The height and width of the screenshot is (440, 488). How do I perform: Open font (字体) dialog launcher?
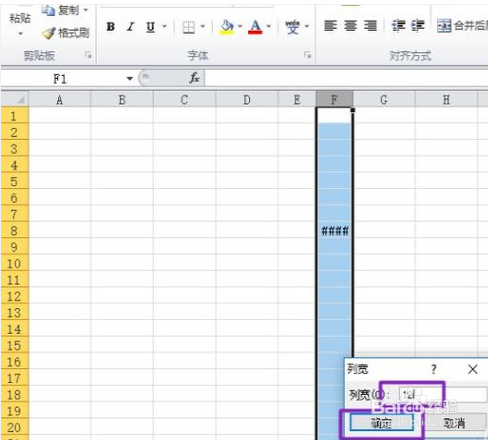(307, 55)
